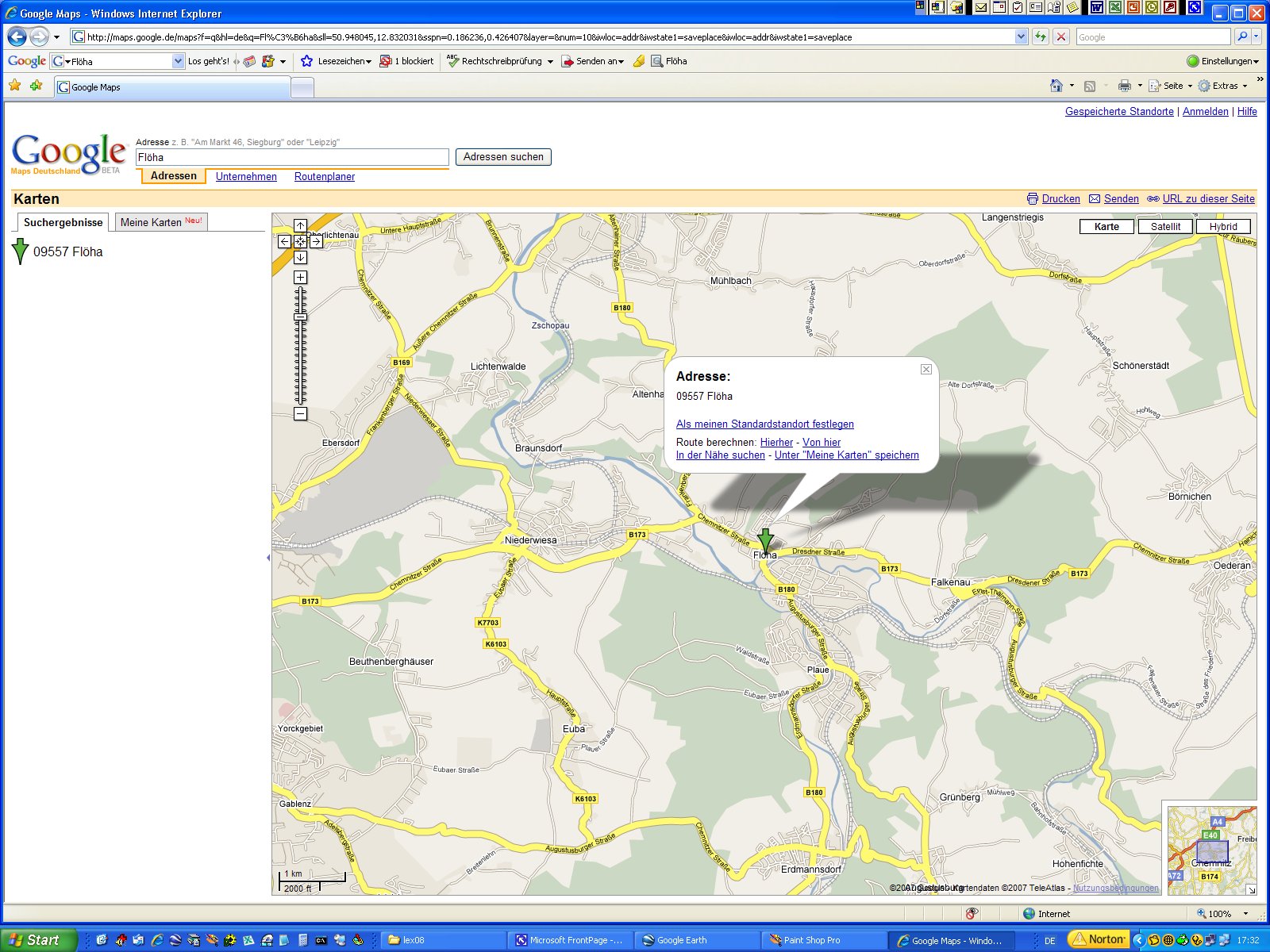
Task: Pan the map right with arrow
Action: pyautogui.click(x=316, y=242)
